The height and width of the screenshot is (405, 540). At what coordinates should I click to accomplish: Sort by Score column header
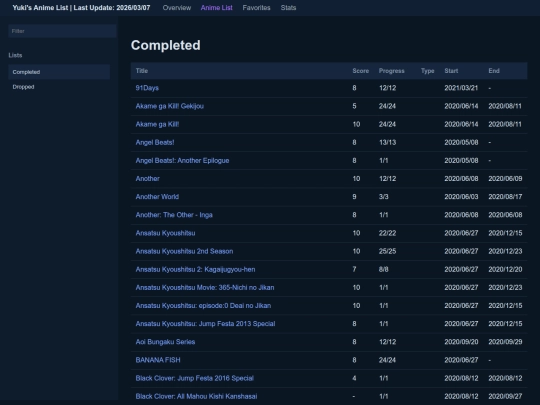pyautogui.click(x=361, y=71)
